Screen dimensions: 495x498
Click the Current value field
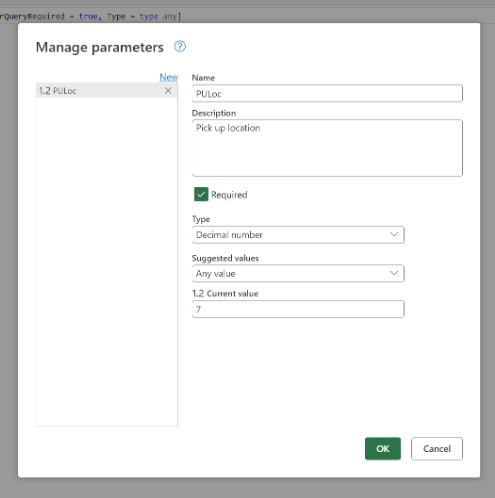(x=298, y=309)
